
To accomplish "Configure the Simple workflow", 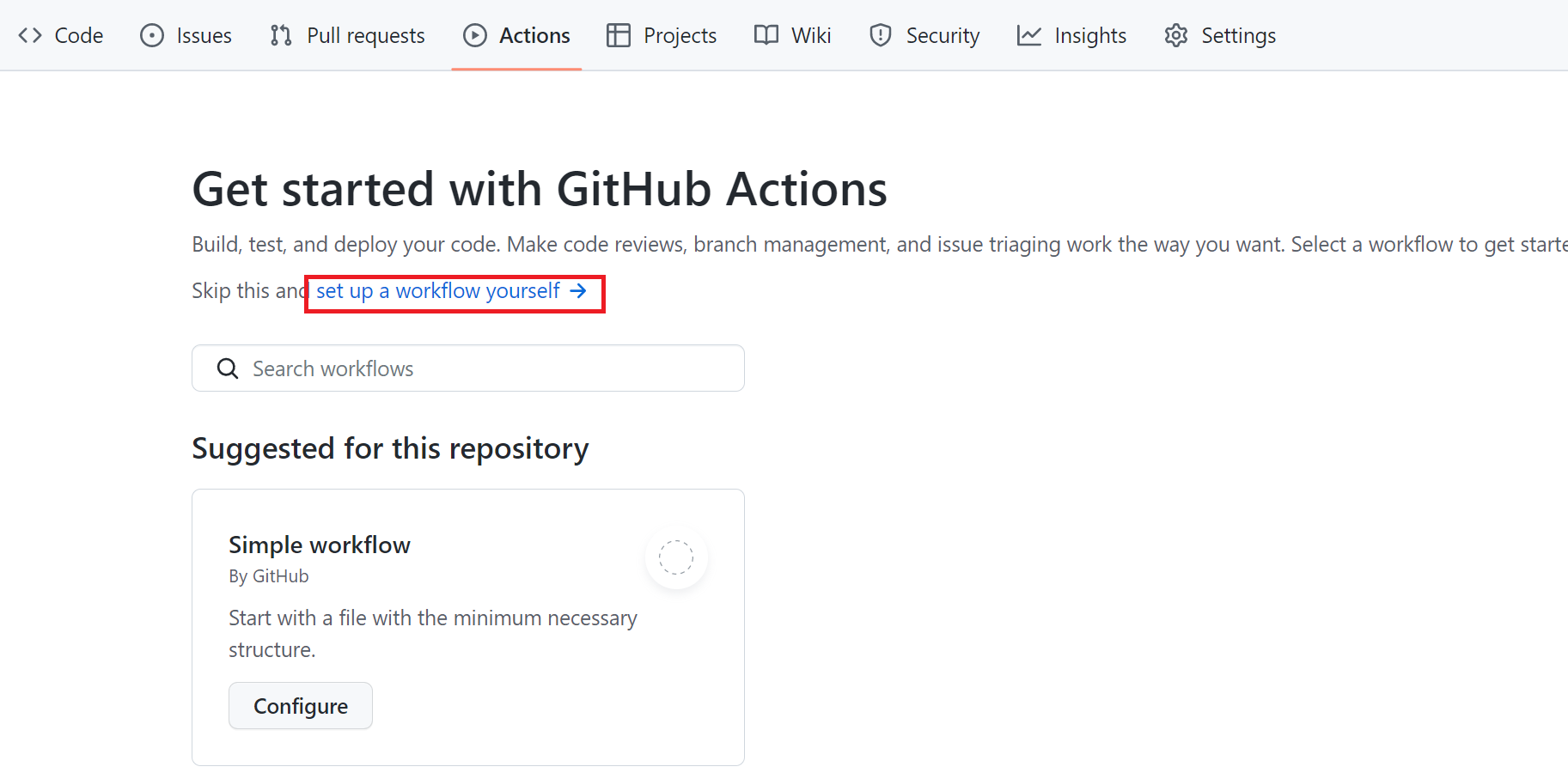I will 301,706.
